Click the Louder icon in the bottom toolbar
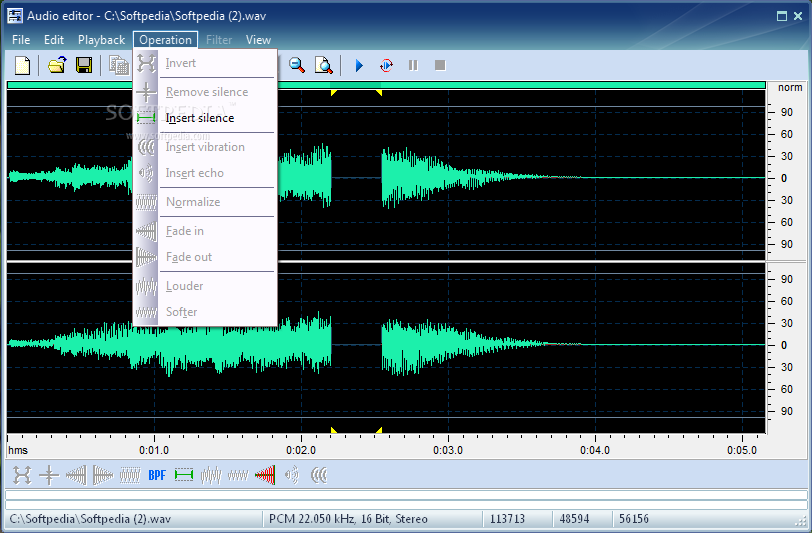 [x=211, y=475]
